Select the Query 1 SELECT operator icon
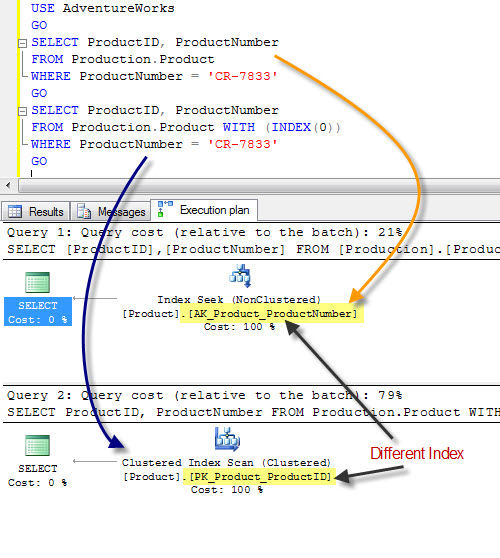Image resolution: width=500 pixels, height=558 pixels. (x=37, y=283)
